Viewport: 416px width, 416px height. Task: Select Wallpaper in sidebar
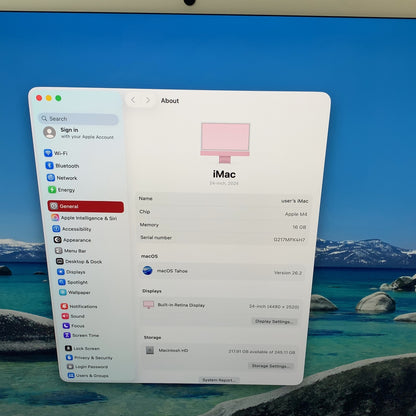point(75,292)
